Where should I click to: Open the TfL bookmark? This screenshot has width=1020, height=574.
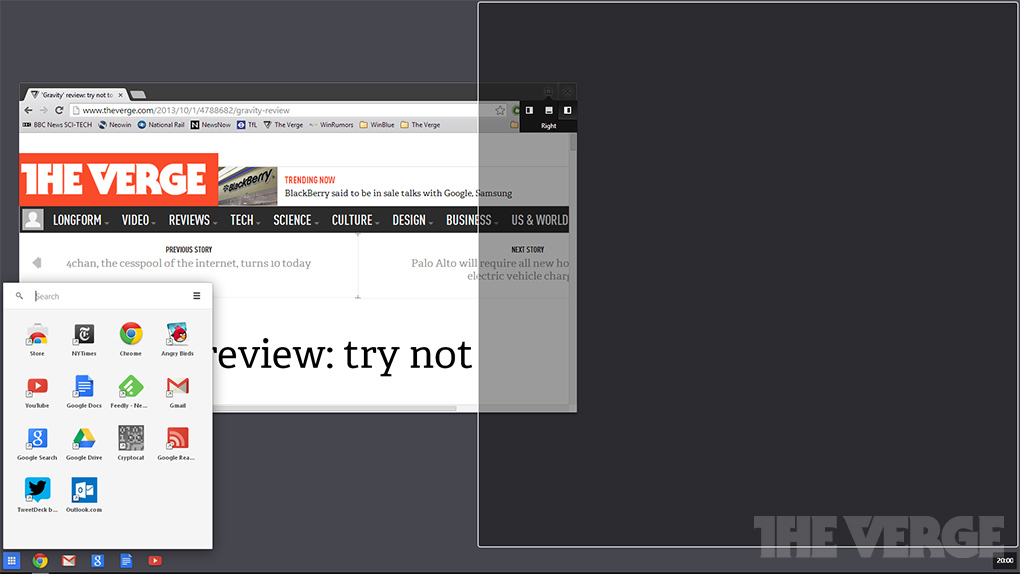tap(247, 125)
